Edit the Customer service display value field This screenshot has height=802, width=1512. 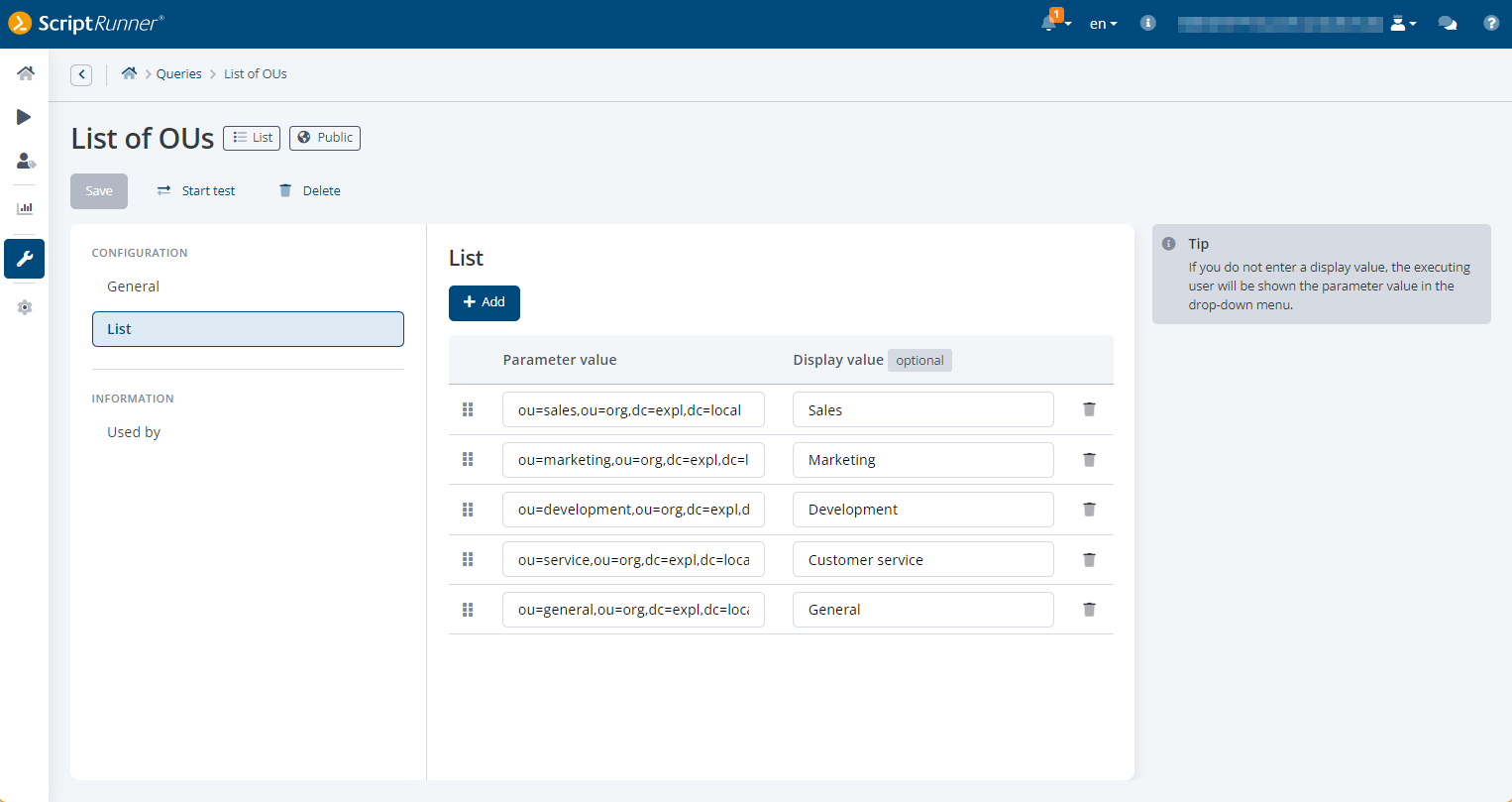(x=923, y=559)
